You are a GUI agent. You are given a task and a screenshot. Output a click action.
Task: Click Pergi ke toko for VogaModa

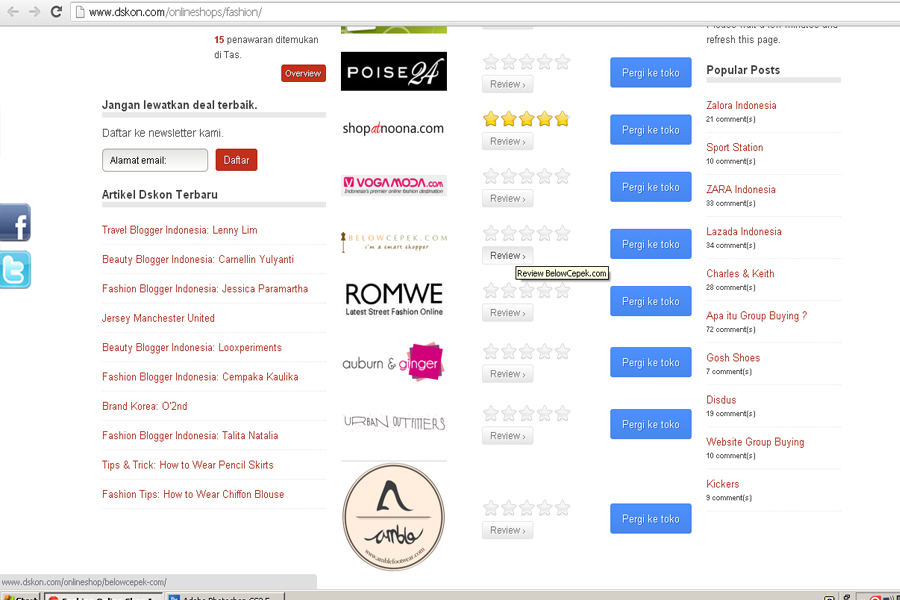(651, 187)
